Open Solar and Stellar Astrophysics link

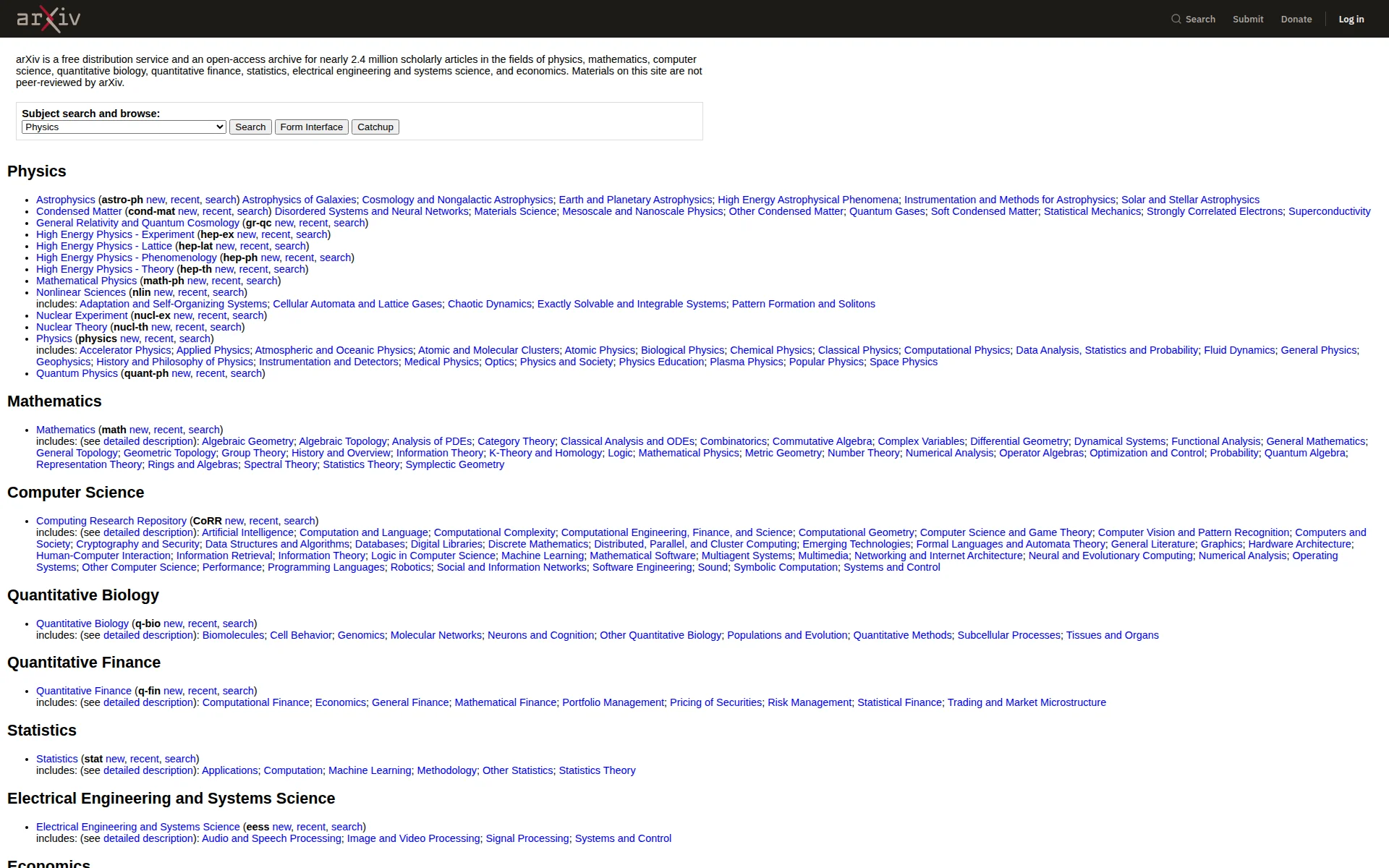click(1190, 200)
